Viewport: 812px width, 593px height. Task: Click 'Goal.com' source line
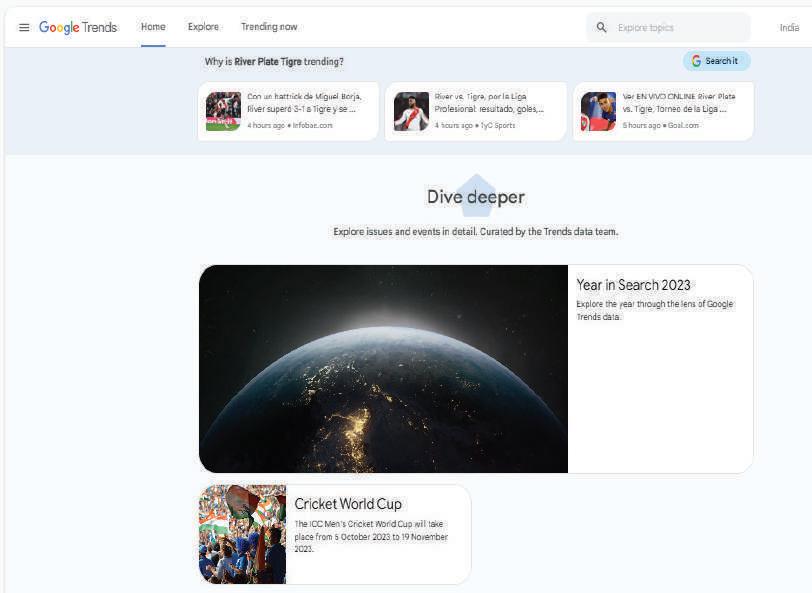point(661,125)
